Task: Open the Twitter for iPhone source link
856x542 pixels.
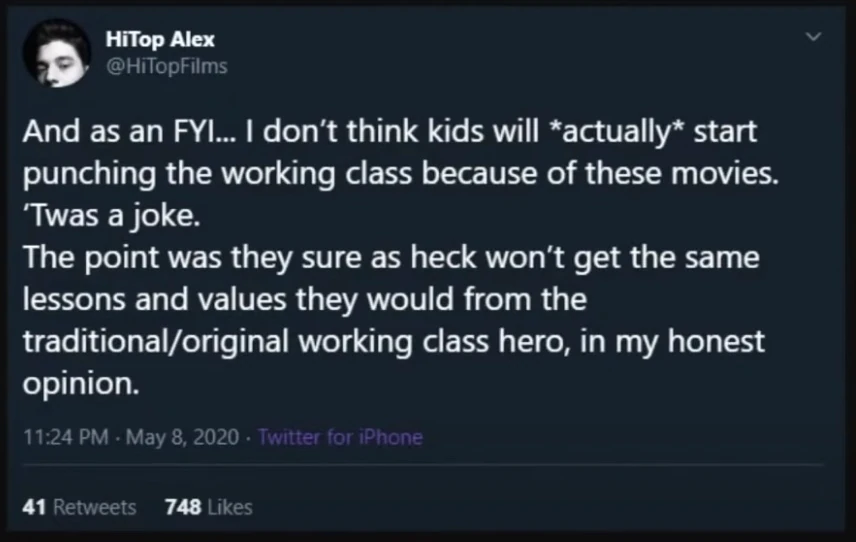Action: pos(340,437)
